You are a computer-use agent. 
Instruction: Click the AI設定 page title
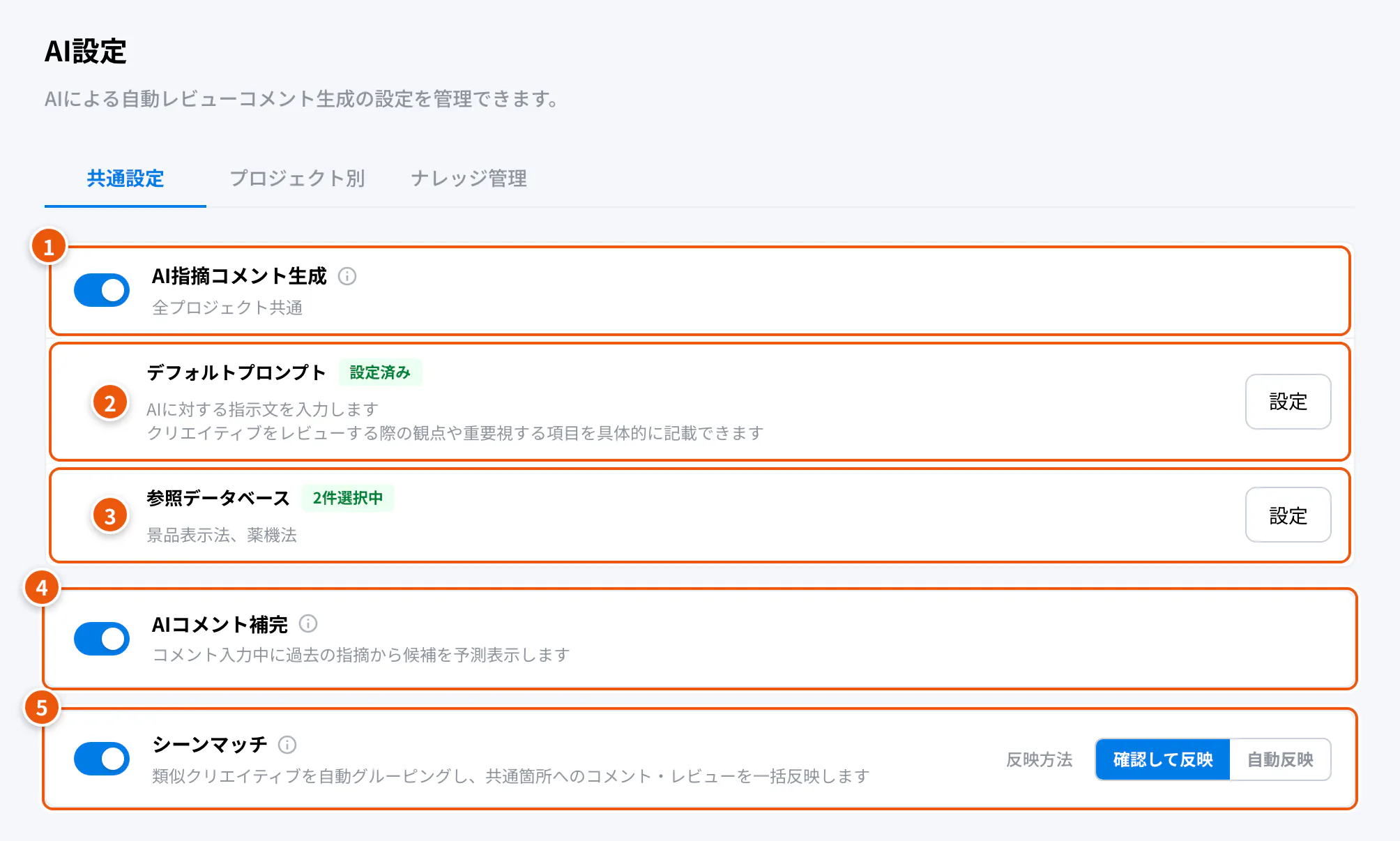pos(85,52)
